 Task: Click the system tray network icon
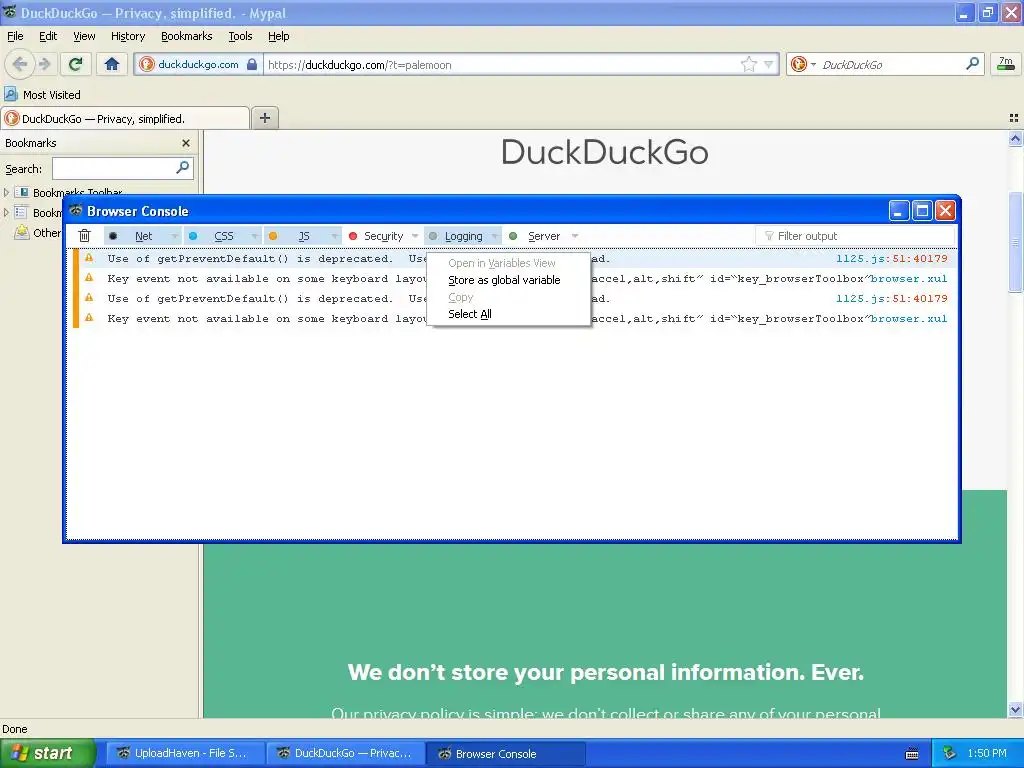click(x=949, y=753)
